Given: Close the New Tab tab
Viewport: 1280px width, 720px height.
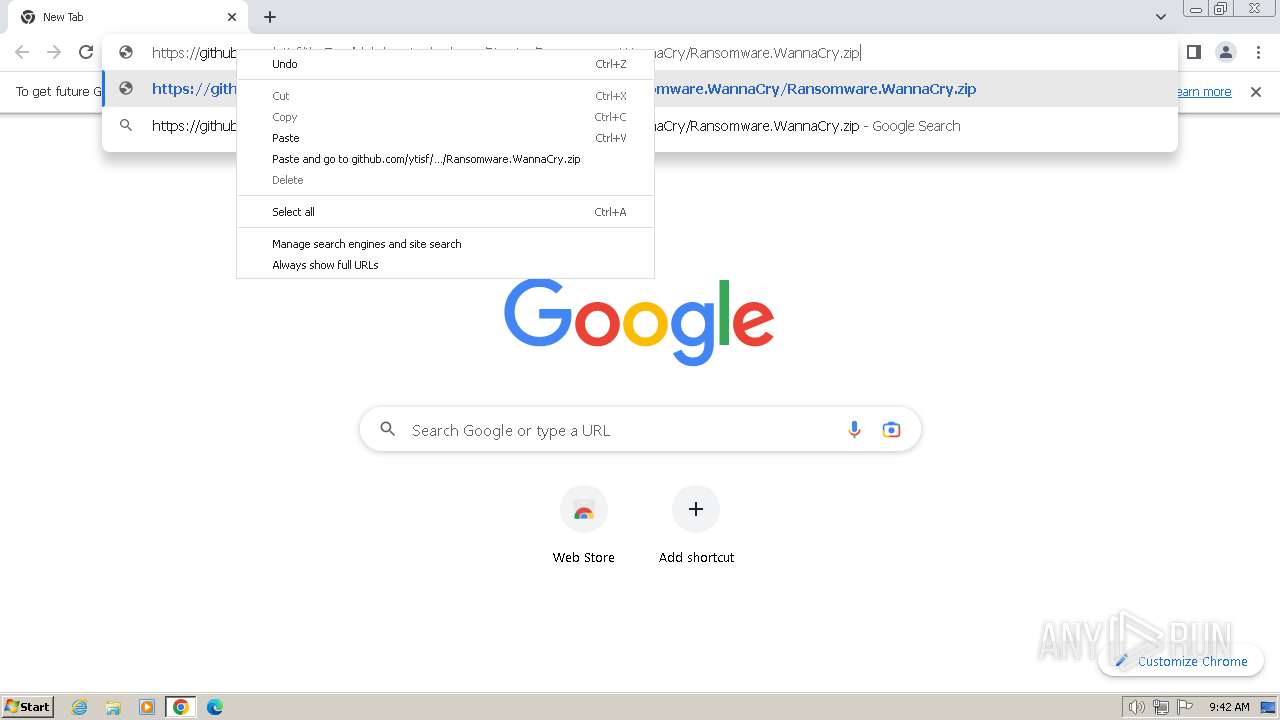Looking at the screenshot, I should [x=232, y=17].
